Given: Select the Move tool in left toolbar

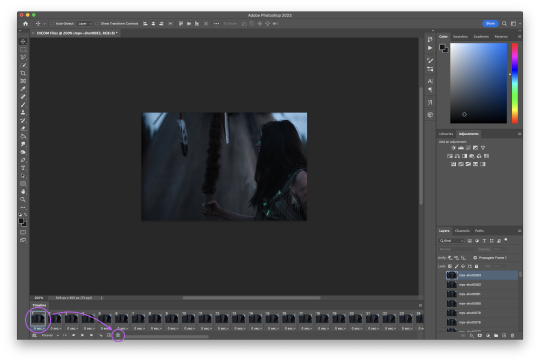Looking at the screenshot, I should 23,42.
